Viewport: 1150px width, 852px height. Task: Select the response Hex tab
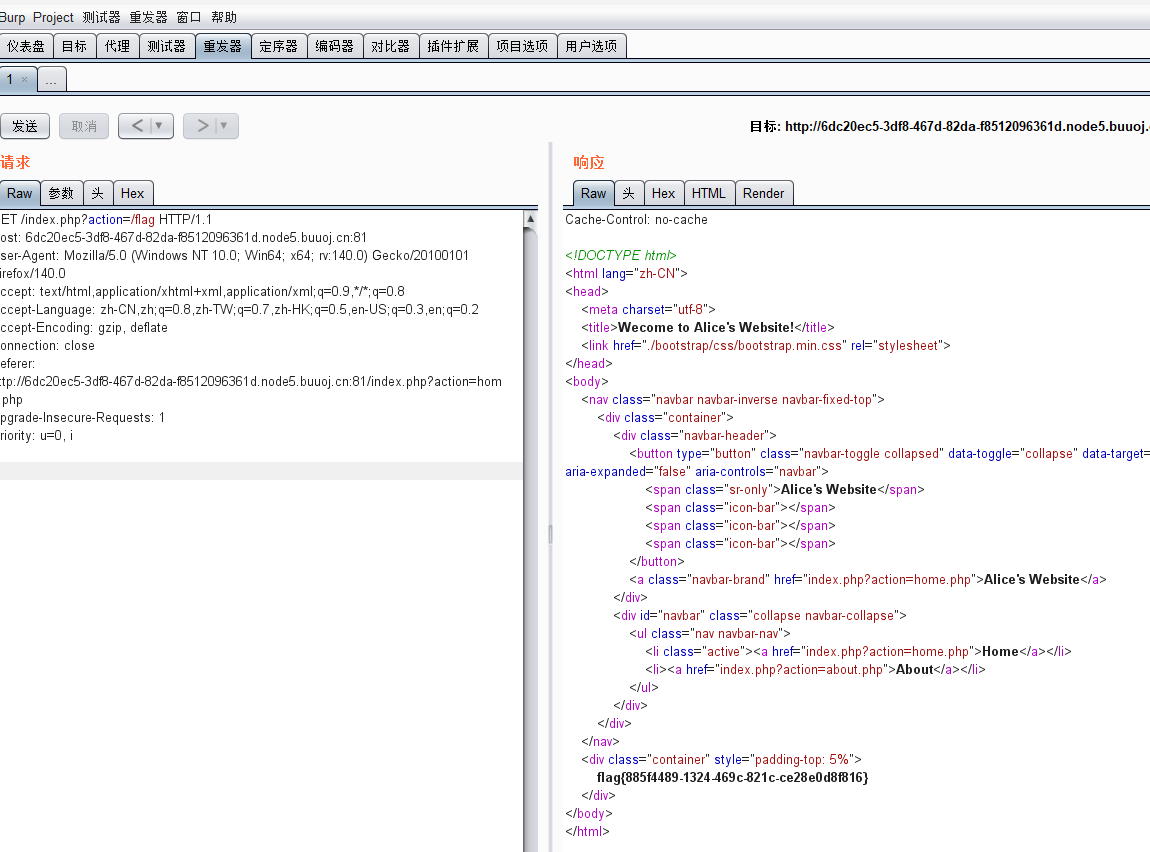click(663, 194)
